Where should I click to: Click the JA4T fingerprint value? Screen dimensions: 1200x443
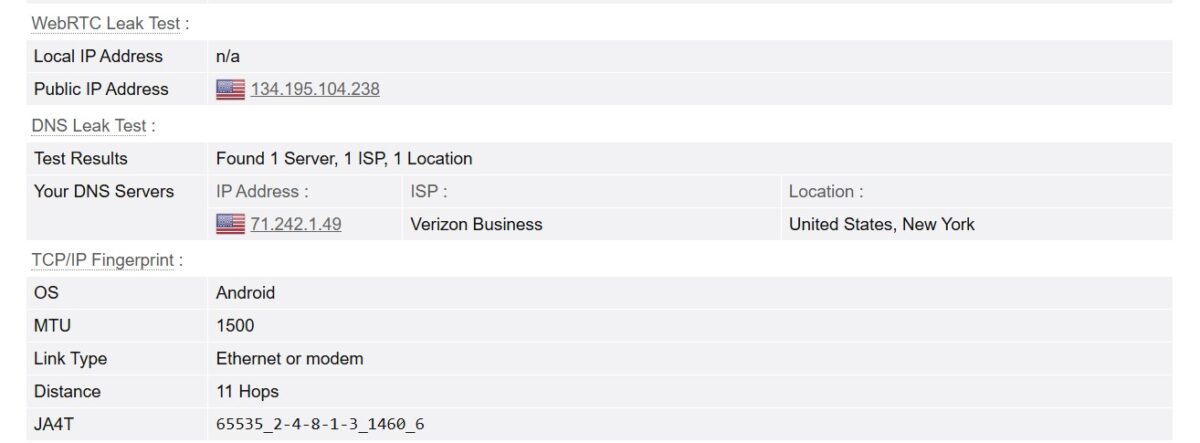[320, 424]
